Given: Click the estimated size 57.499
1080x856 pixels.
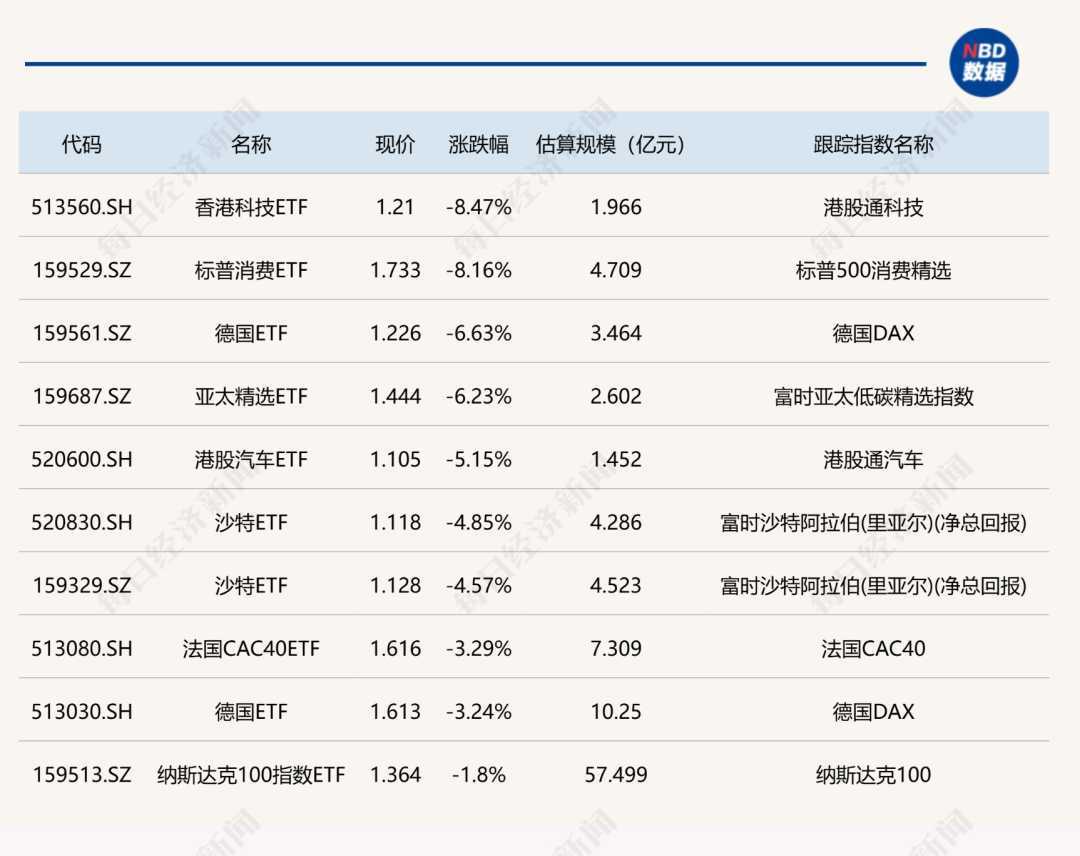Looking at the screenshot, I should click(616, 775).
